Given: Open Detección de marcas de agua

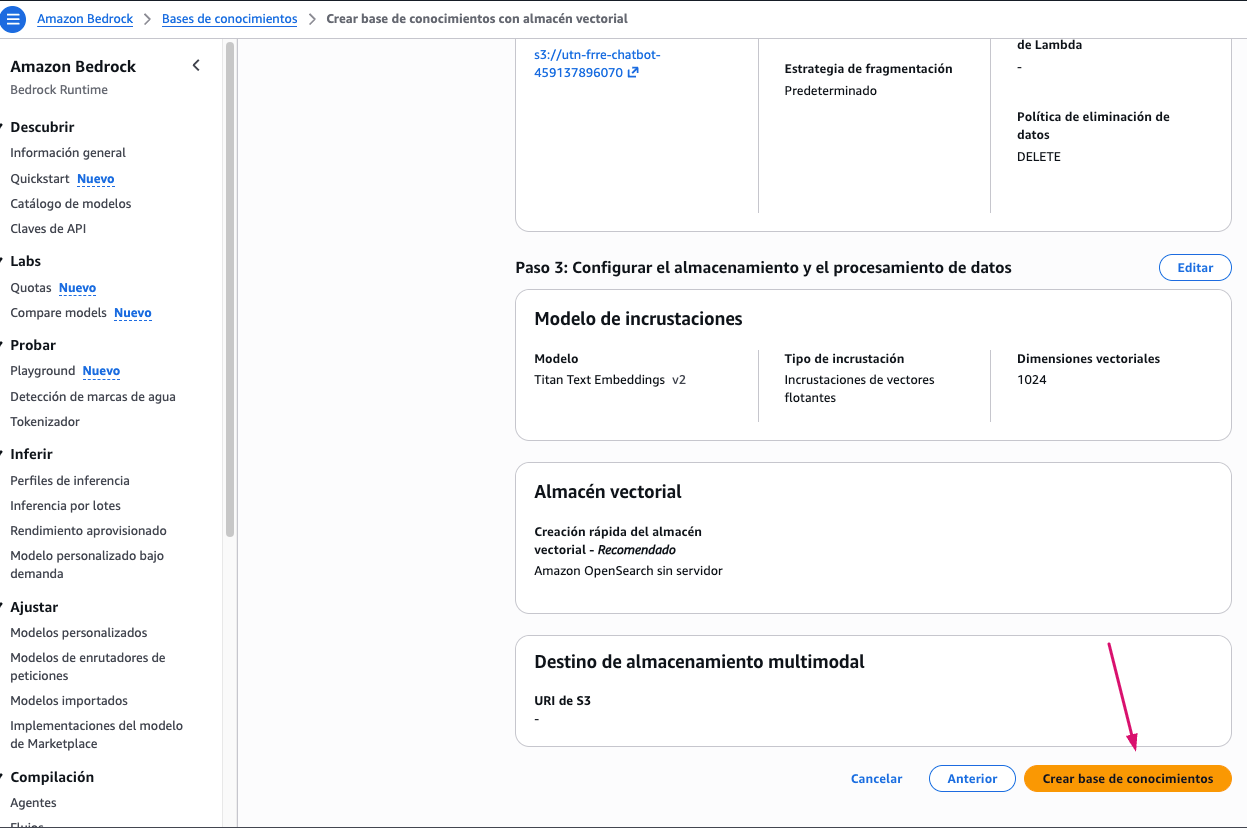Looking at the screenshot, I should coord(93,397).
